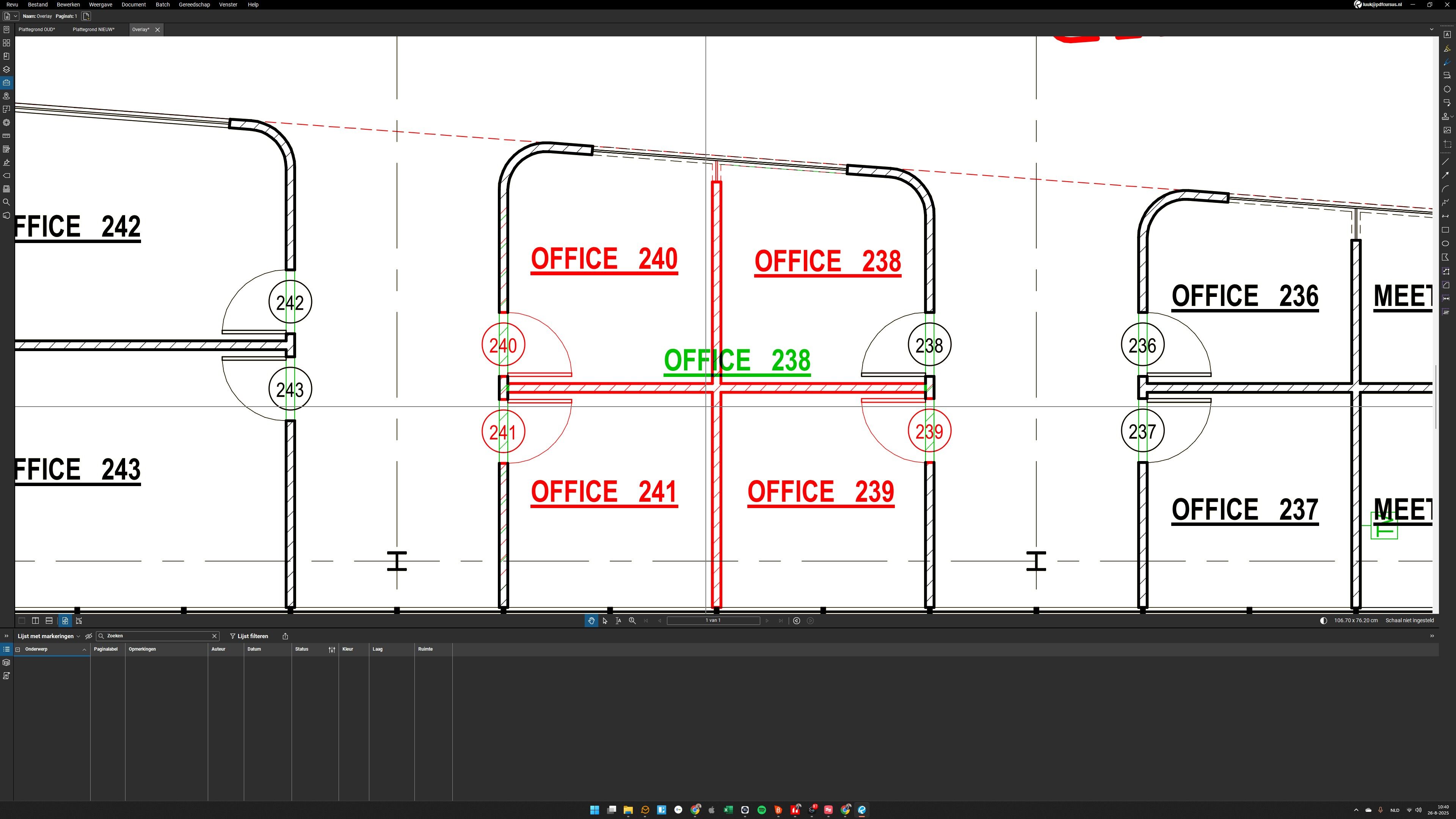Click the Zoom magnifier tool
The height and width of the screenshot is (819, 1456).
(x=632, y=621)
